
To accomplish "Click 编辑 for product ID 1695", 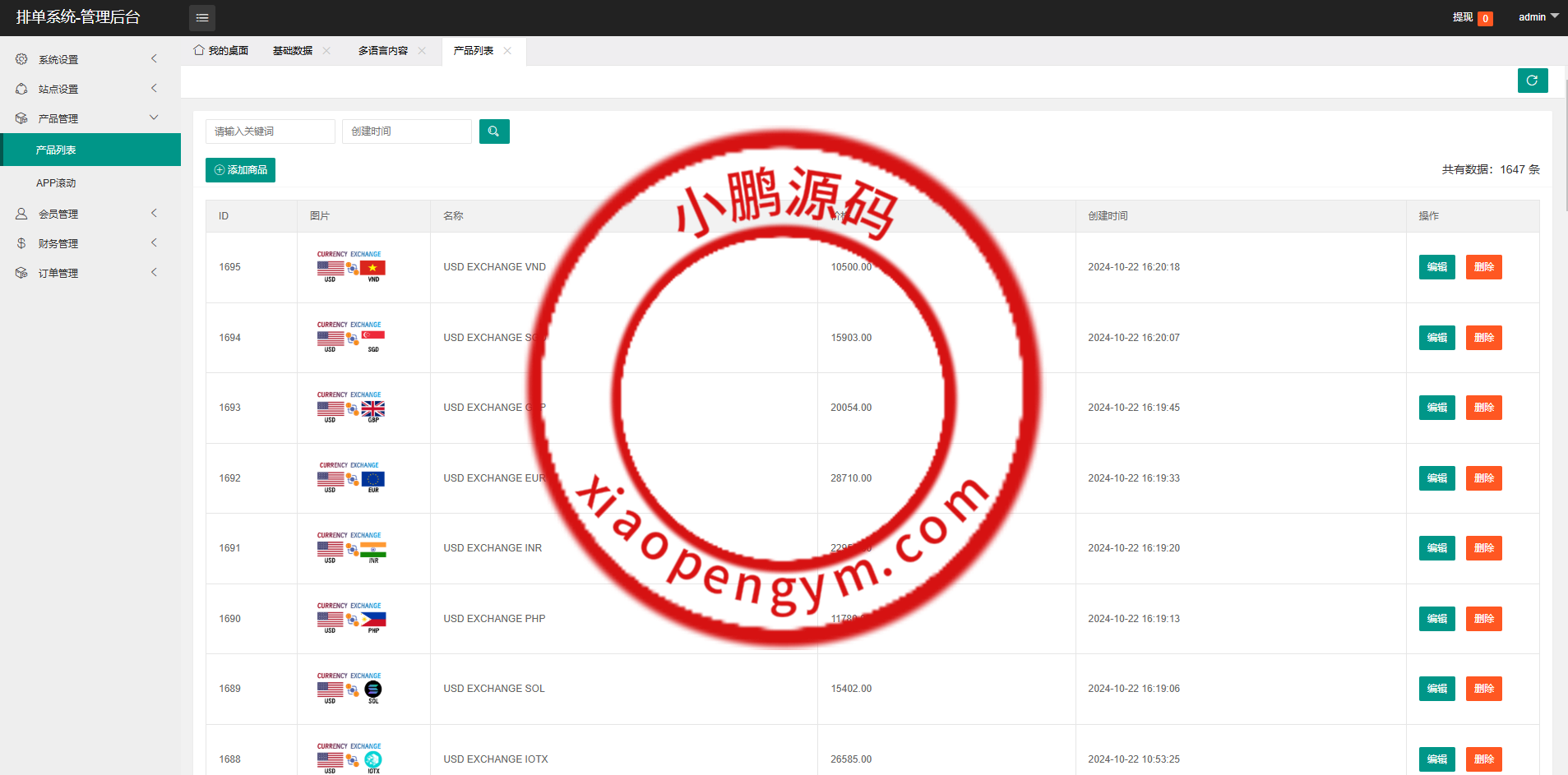I will tap(1436, 267).
